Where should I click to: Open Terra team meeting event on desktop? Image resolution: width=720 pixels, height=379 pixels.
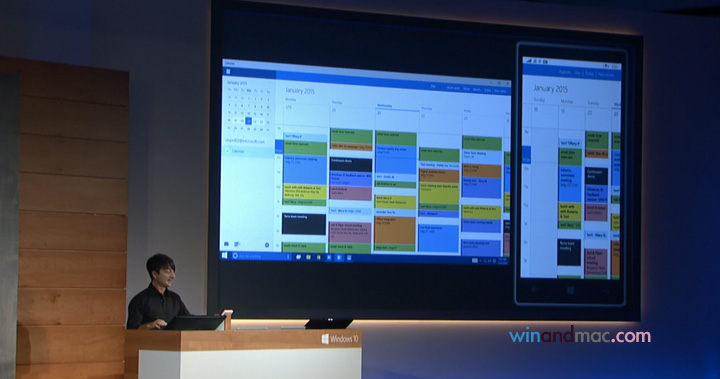304,224
